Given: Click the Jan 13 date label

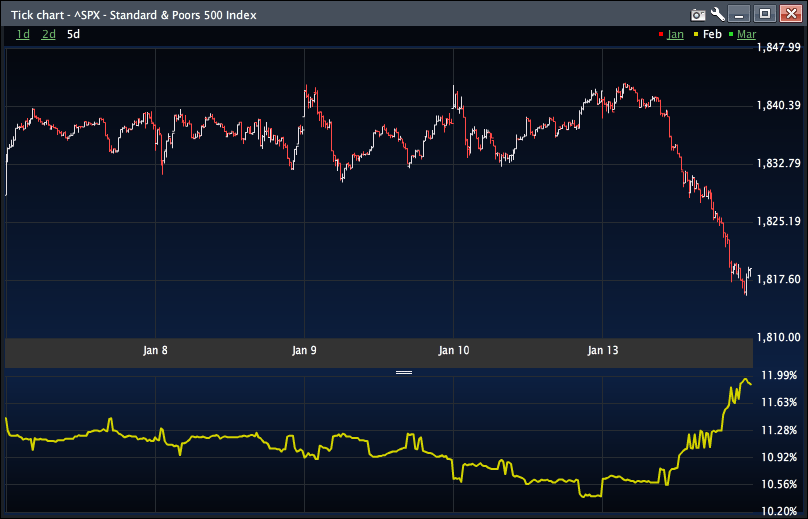Looking at the screenshot, I should point(603,351).
